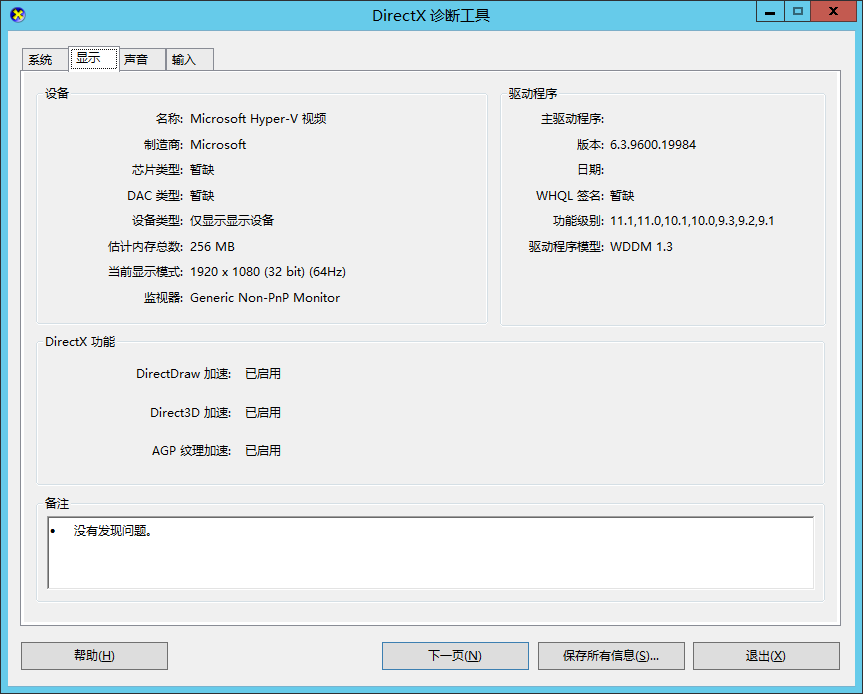Click display mode 1920 x 1080 (32 bit) (64Hz)

pos(268,272)
